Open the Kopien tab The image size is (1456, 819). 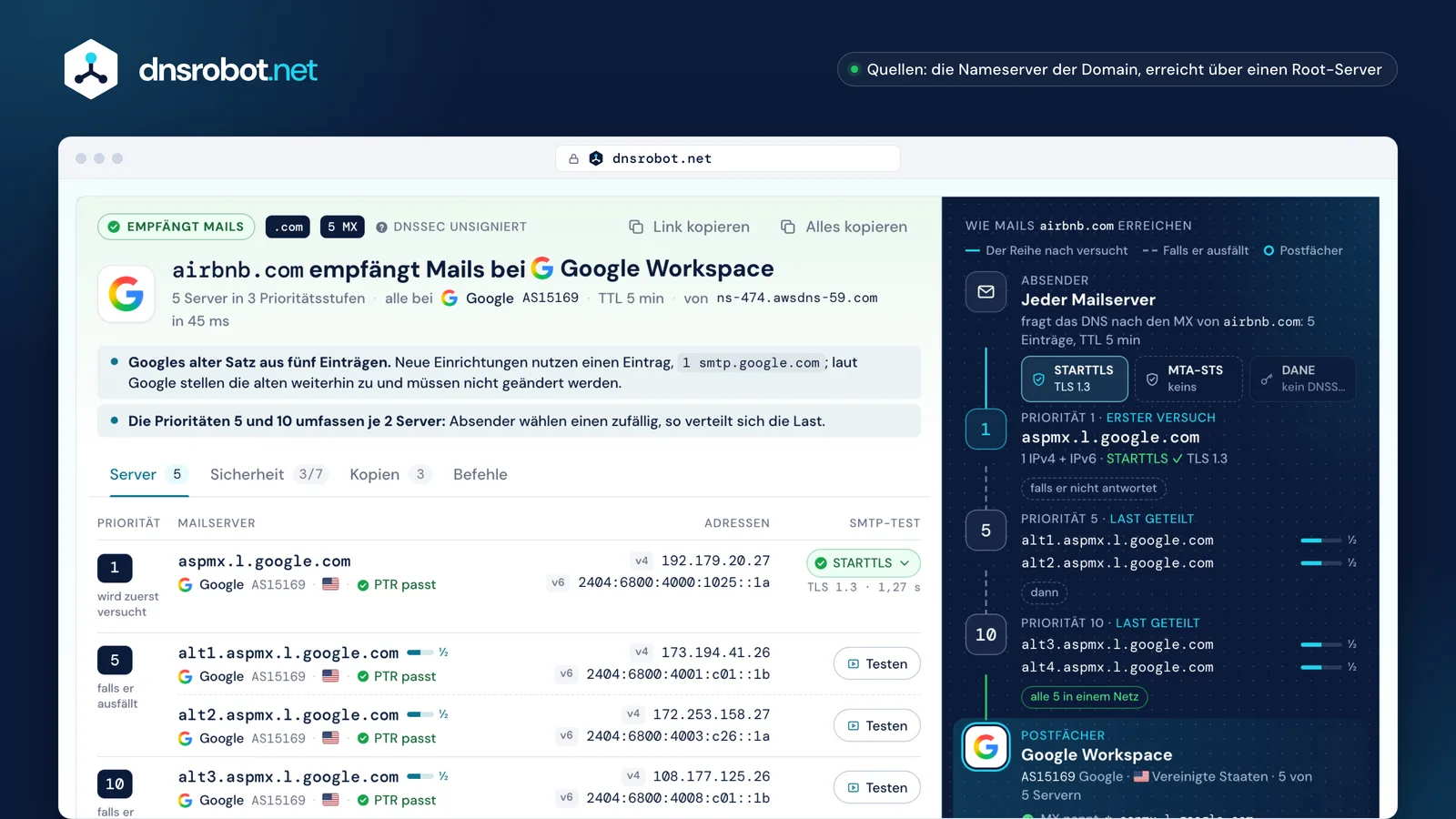pos(389,474)
